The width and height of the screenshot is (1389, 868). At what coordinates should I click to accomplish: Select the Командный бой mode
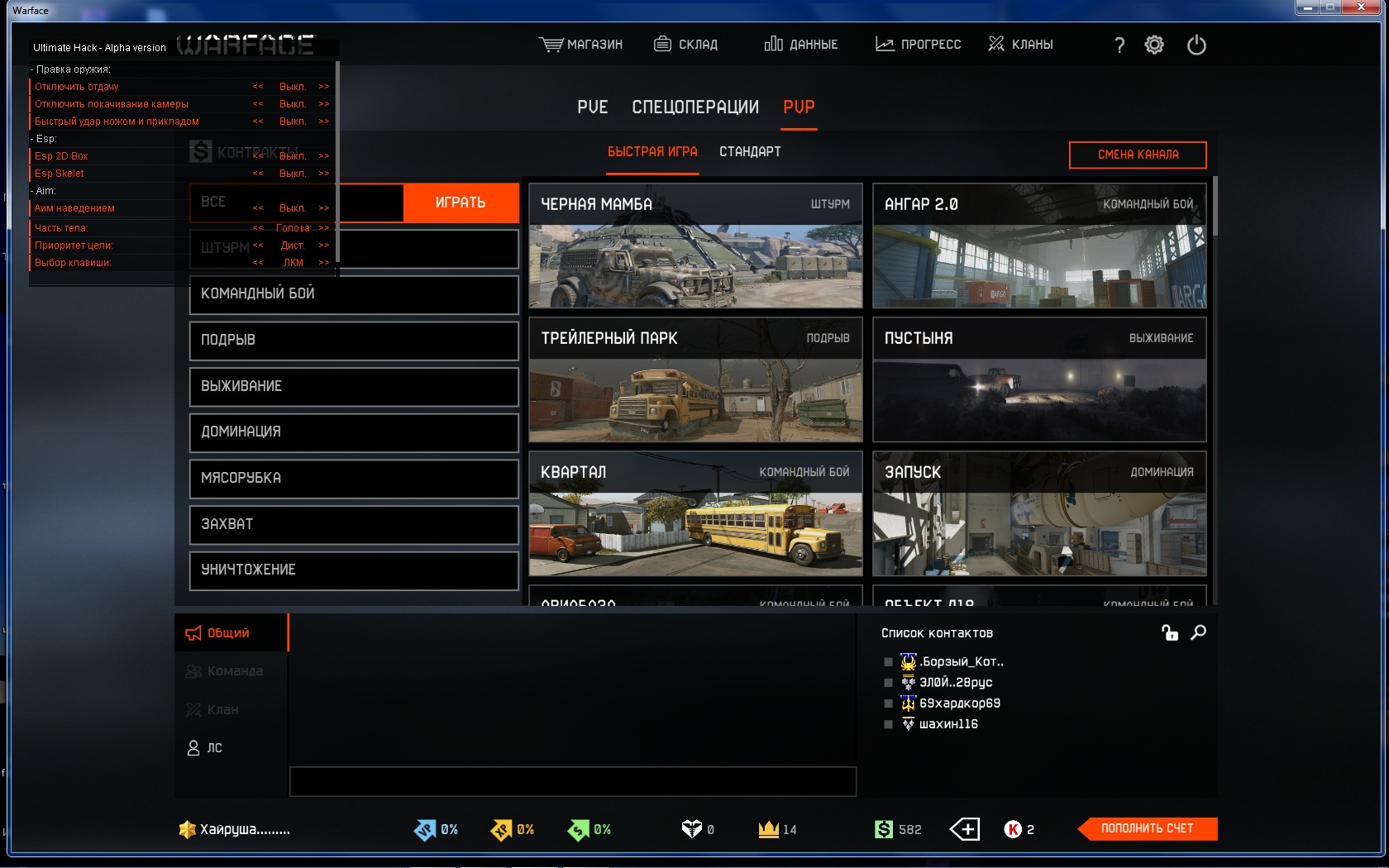click(354, 294)
